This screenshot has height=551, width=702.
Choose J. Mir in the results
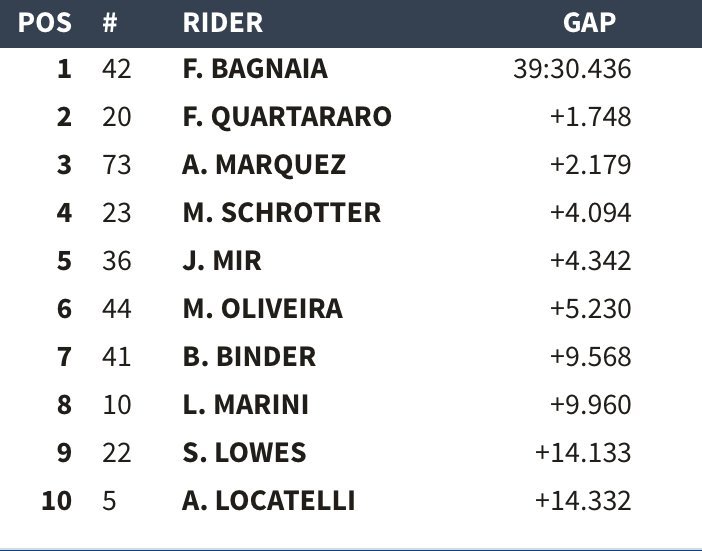[222, 261]
